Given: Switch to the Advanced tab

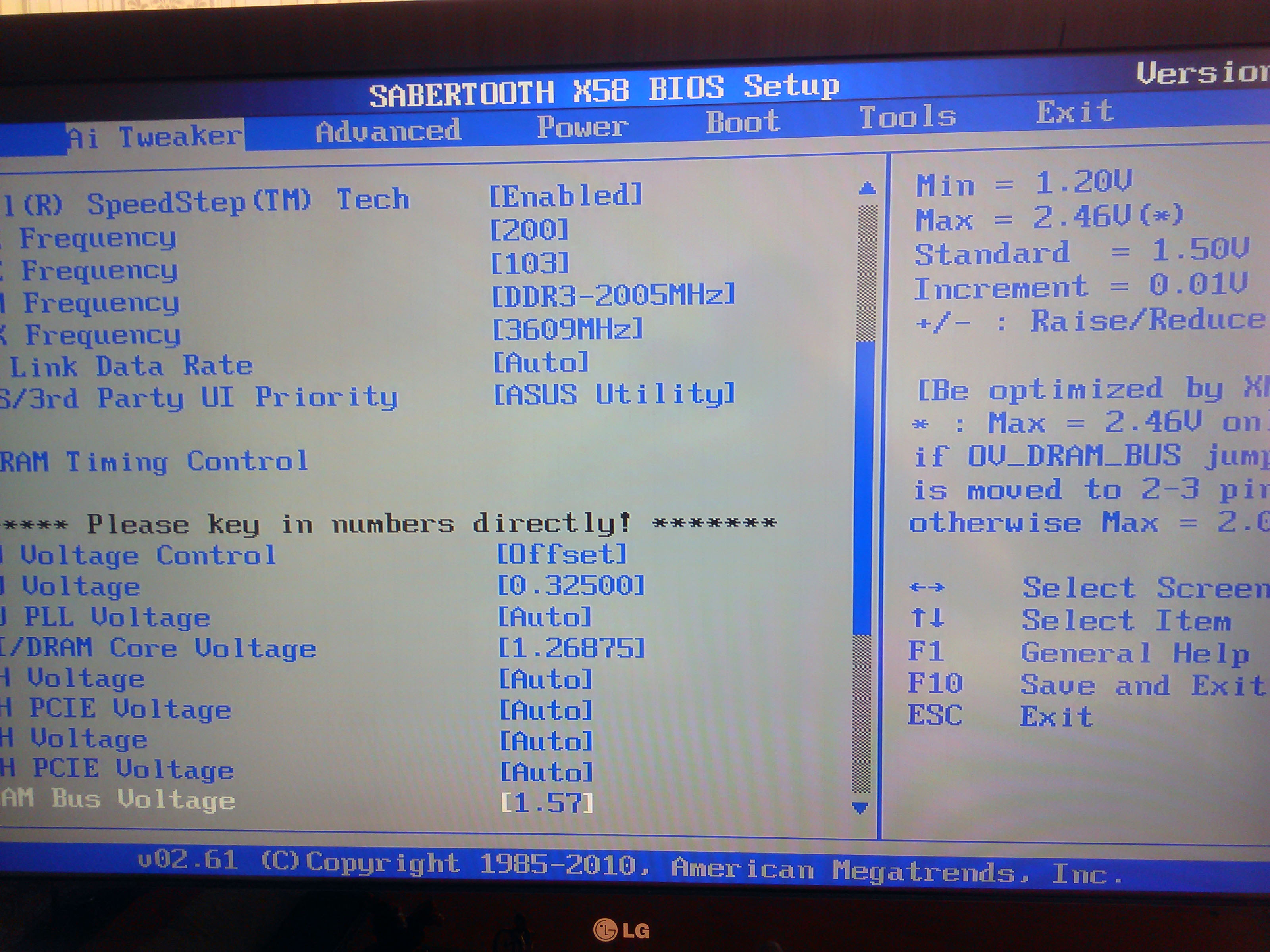Looking at the screenshot, I should tap(388, 131).
